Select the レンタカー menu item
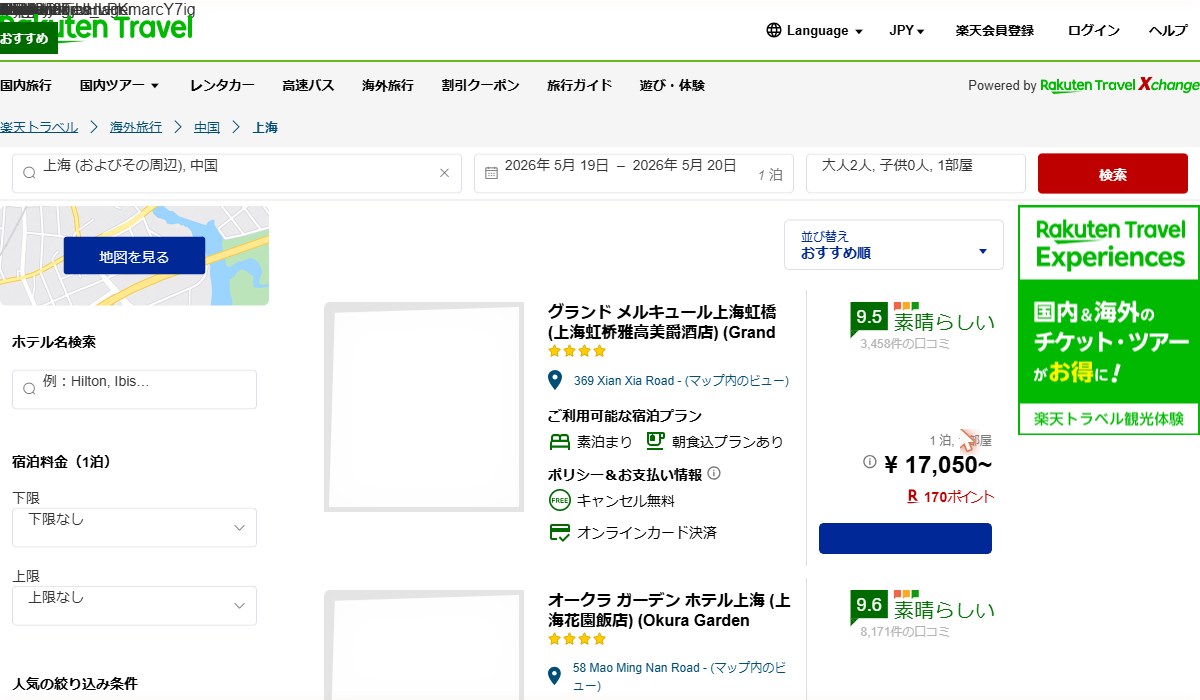This screenshot has width=1200, height=700. tap(222, 85)
